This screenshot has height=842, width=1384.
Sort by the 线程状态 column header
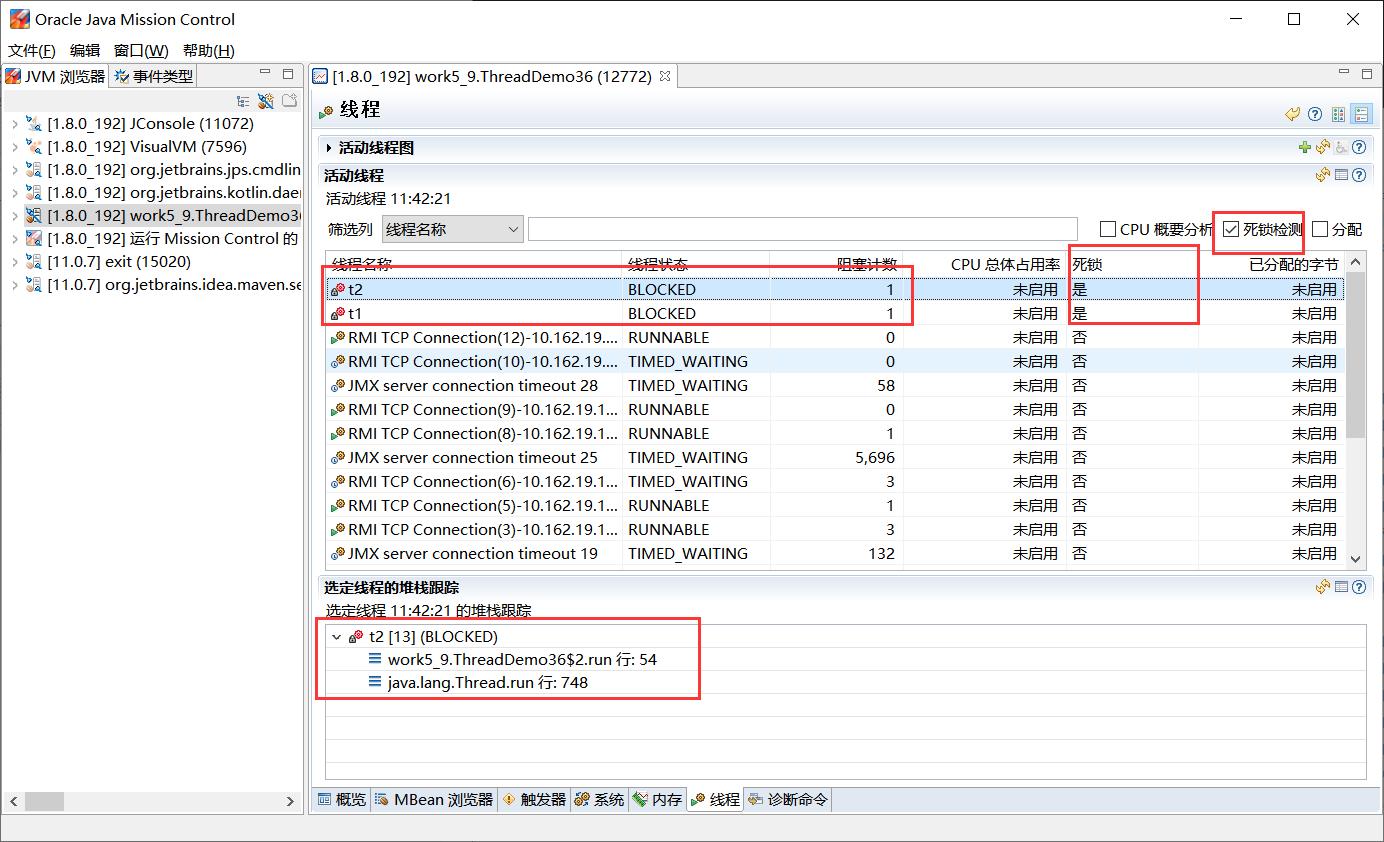click(x=696, y=264)
